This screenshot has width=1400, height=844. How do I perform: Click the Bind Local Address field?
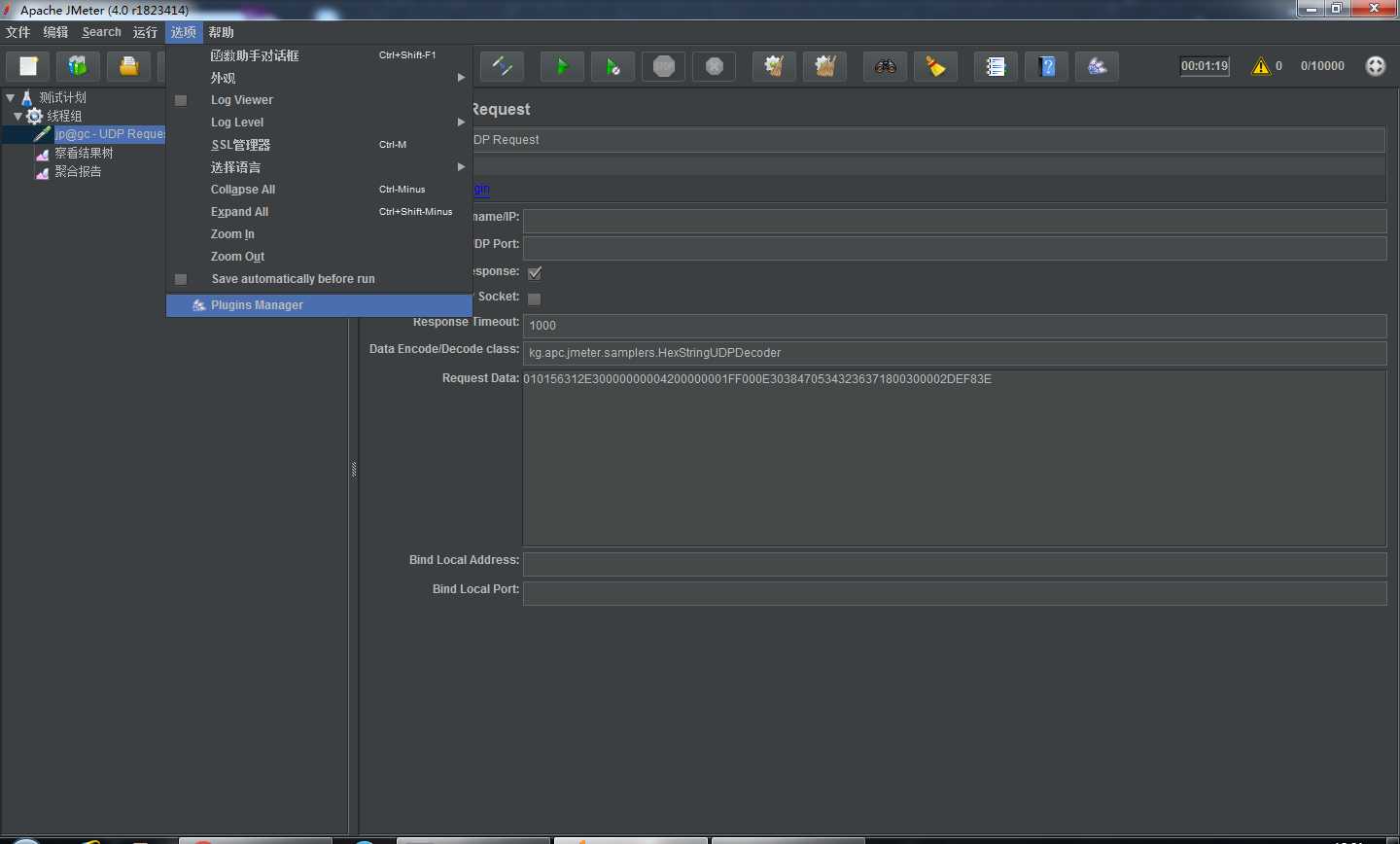click(955, 564)
